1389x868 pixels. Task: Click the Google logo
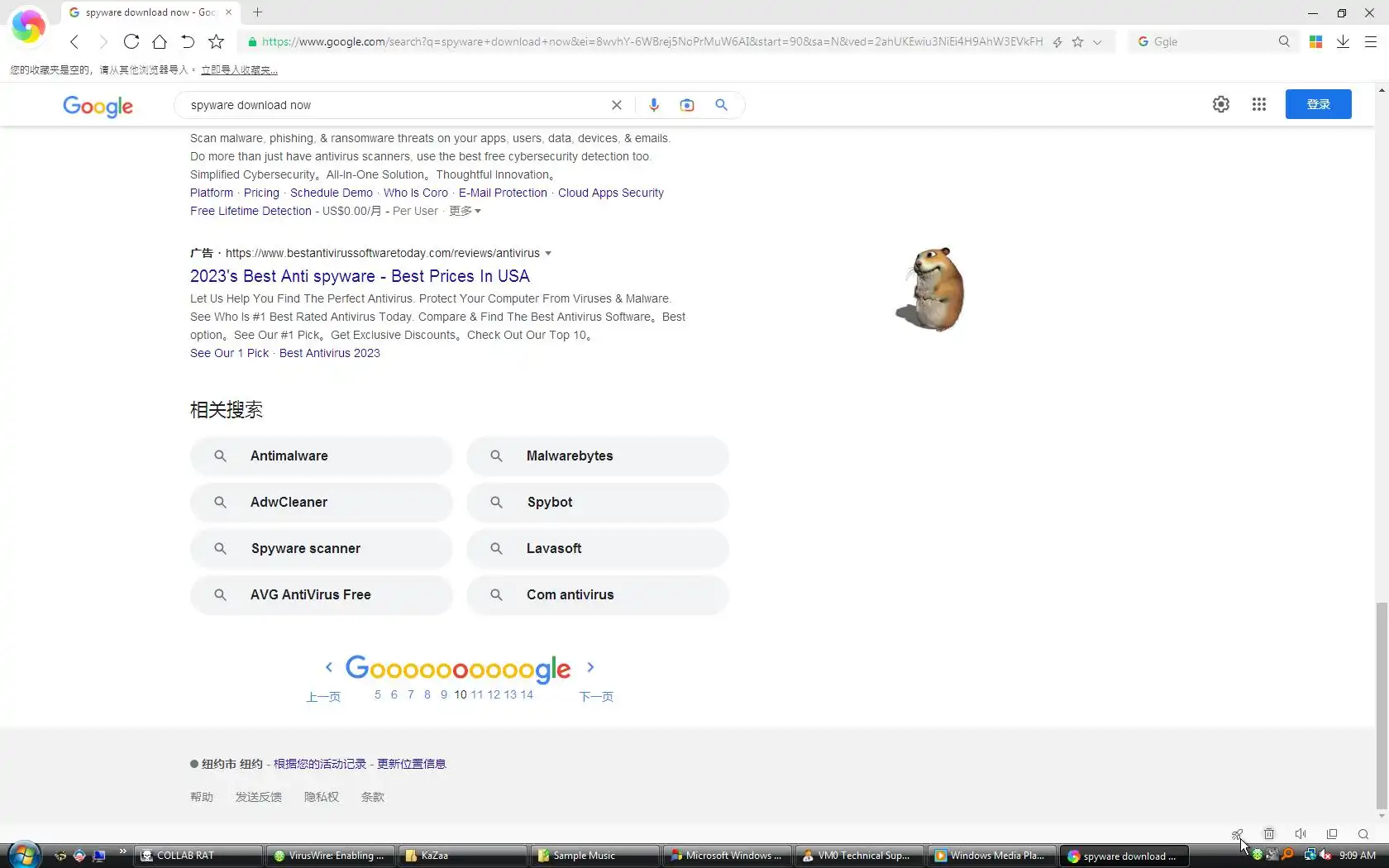pos(98,106)
